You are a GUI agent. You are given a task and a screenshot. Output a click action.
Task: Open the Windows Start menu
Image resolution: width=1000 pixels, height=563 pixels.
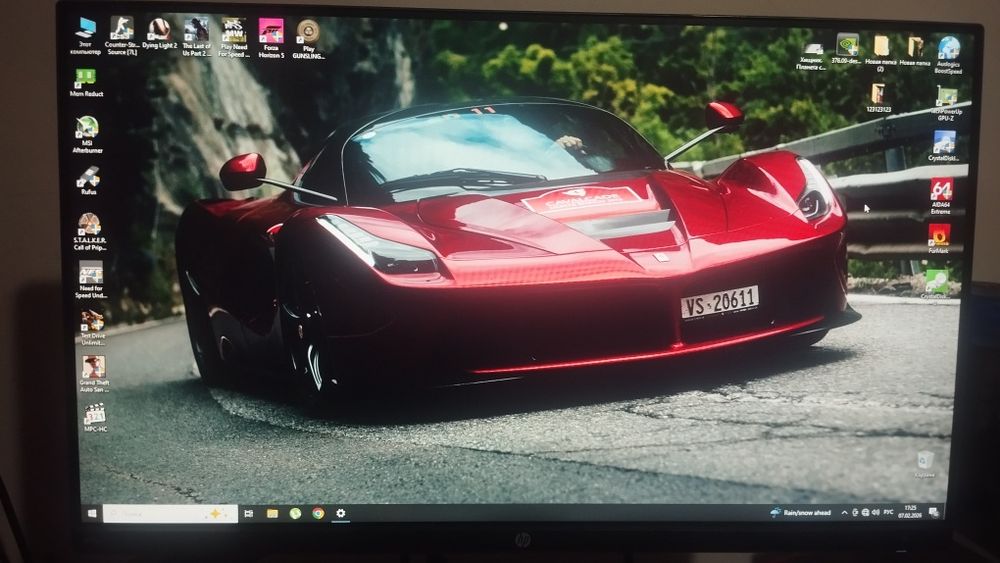(x=92, y=513)
